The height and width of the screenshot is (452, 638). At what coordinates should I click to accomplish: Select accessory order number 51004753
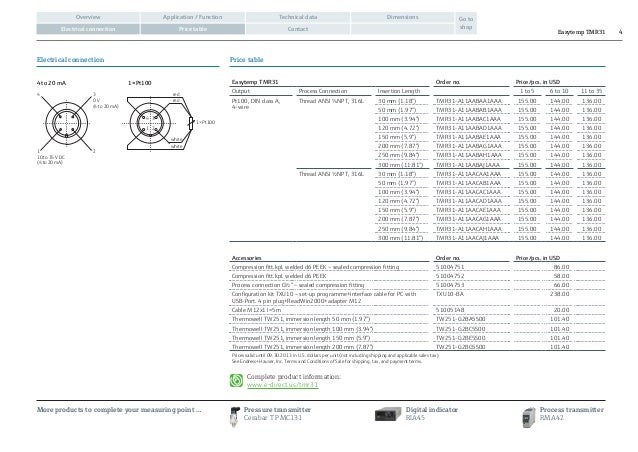pos(450,285)
